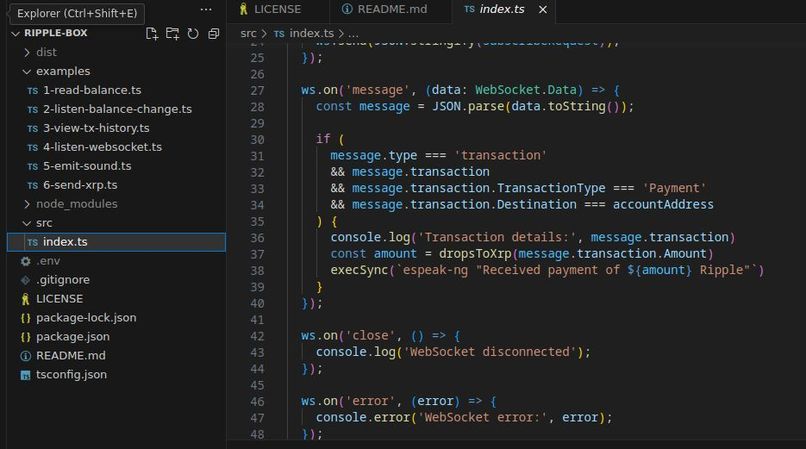Open the .env file

pyautogui.click(x=116, y=261)
